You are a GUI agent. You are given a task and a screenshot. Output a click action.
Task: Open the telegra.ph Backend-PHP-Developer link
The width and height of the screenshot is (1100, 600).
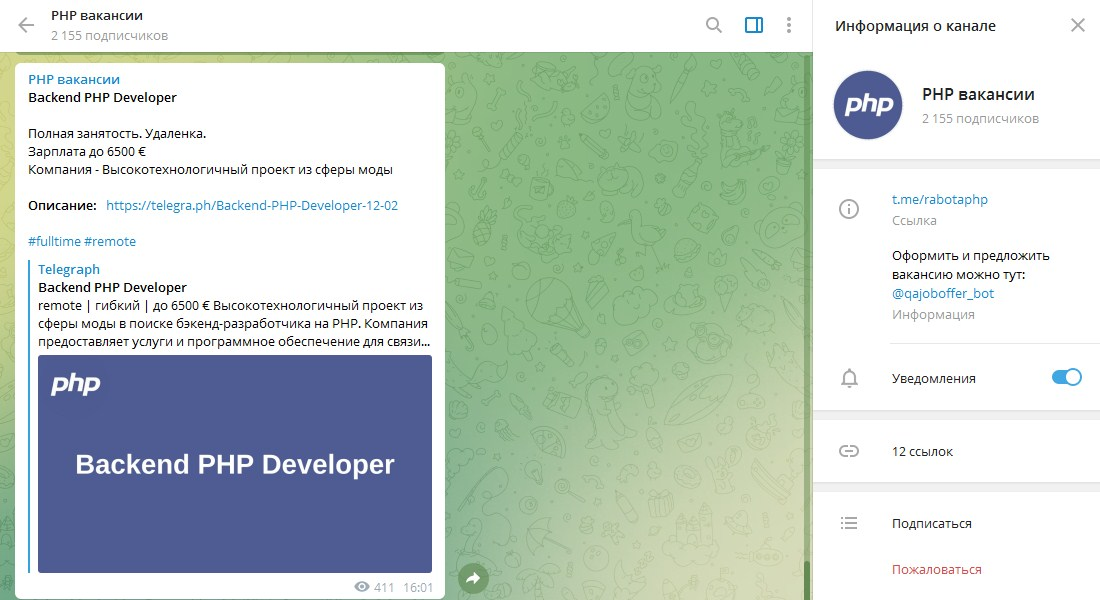click(252, 206)
